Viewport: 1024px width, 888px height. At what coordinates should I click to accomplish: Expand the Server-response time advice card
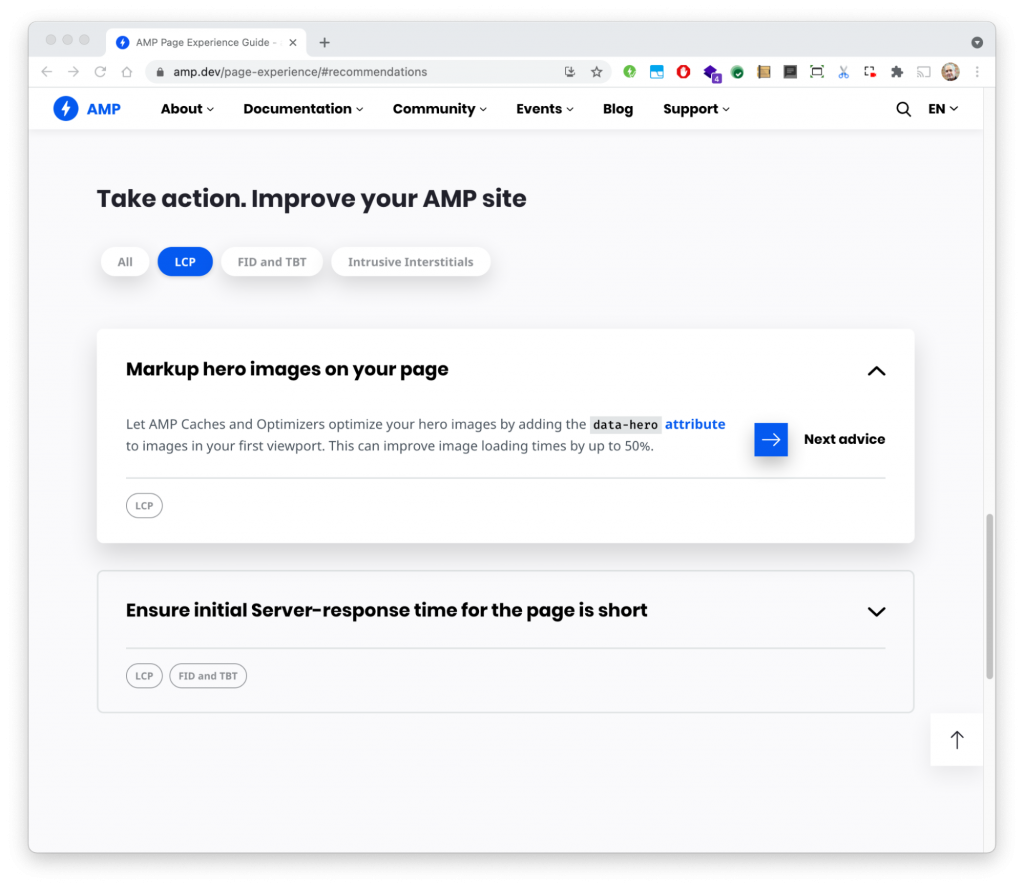876,612
